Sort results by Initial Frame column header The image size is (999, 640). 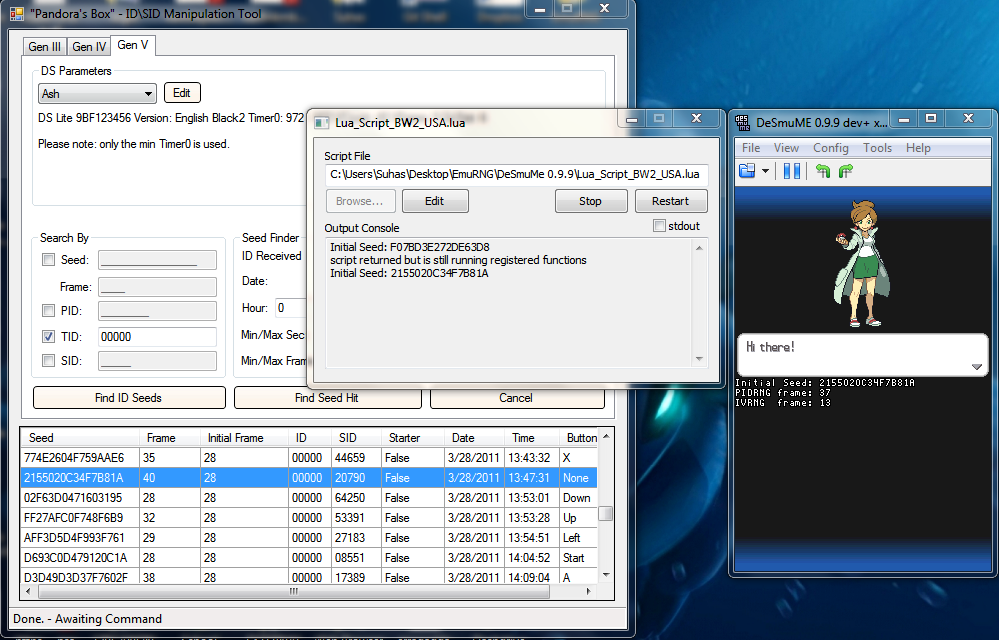(244, 437)
